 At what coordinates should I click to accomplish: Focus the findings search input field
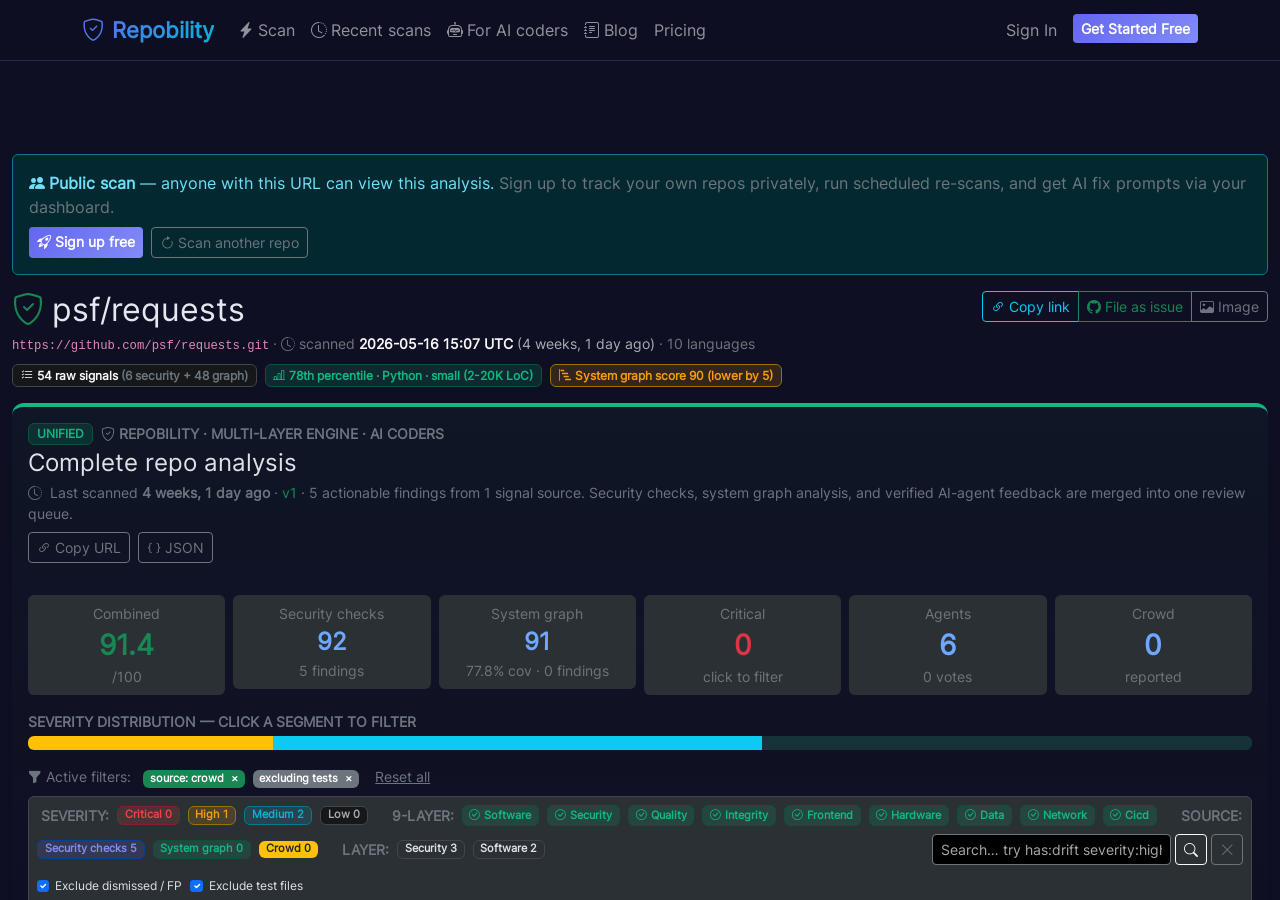[1051, 850]
